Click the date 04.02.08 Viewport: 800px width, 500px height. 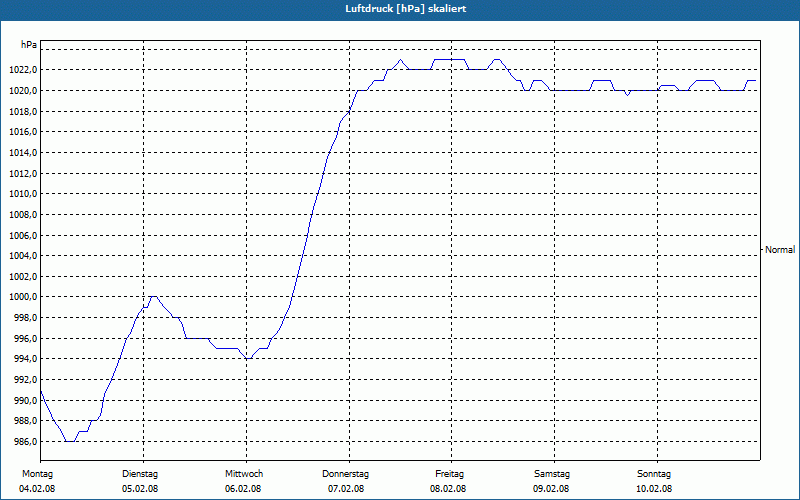coord(37,489)
